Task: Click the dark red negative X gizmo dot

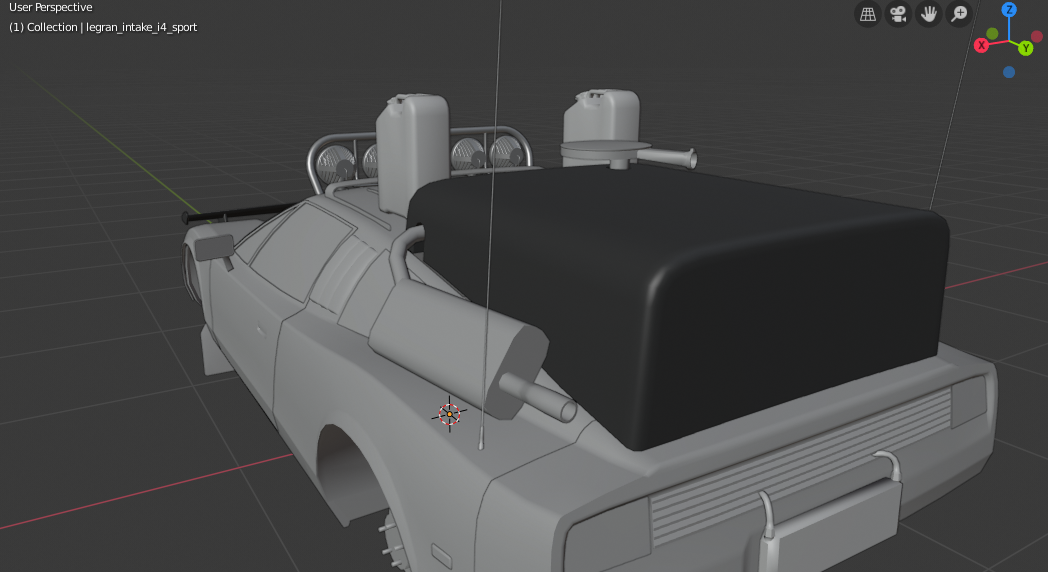Action: [1037, 36]
